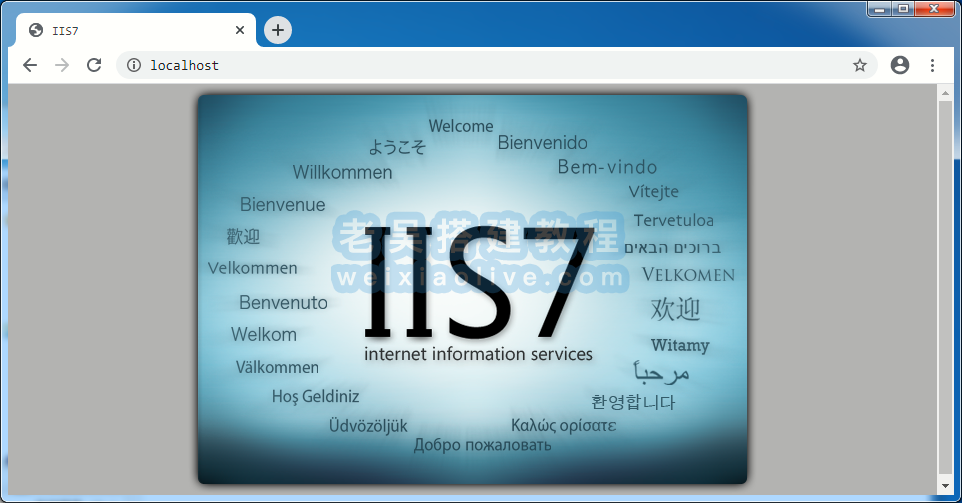Click the IIS7 welcome image

472,289
